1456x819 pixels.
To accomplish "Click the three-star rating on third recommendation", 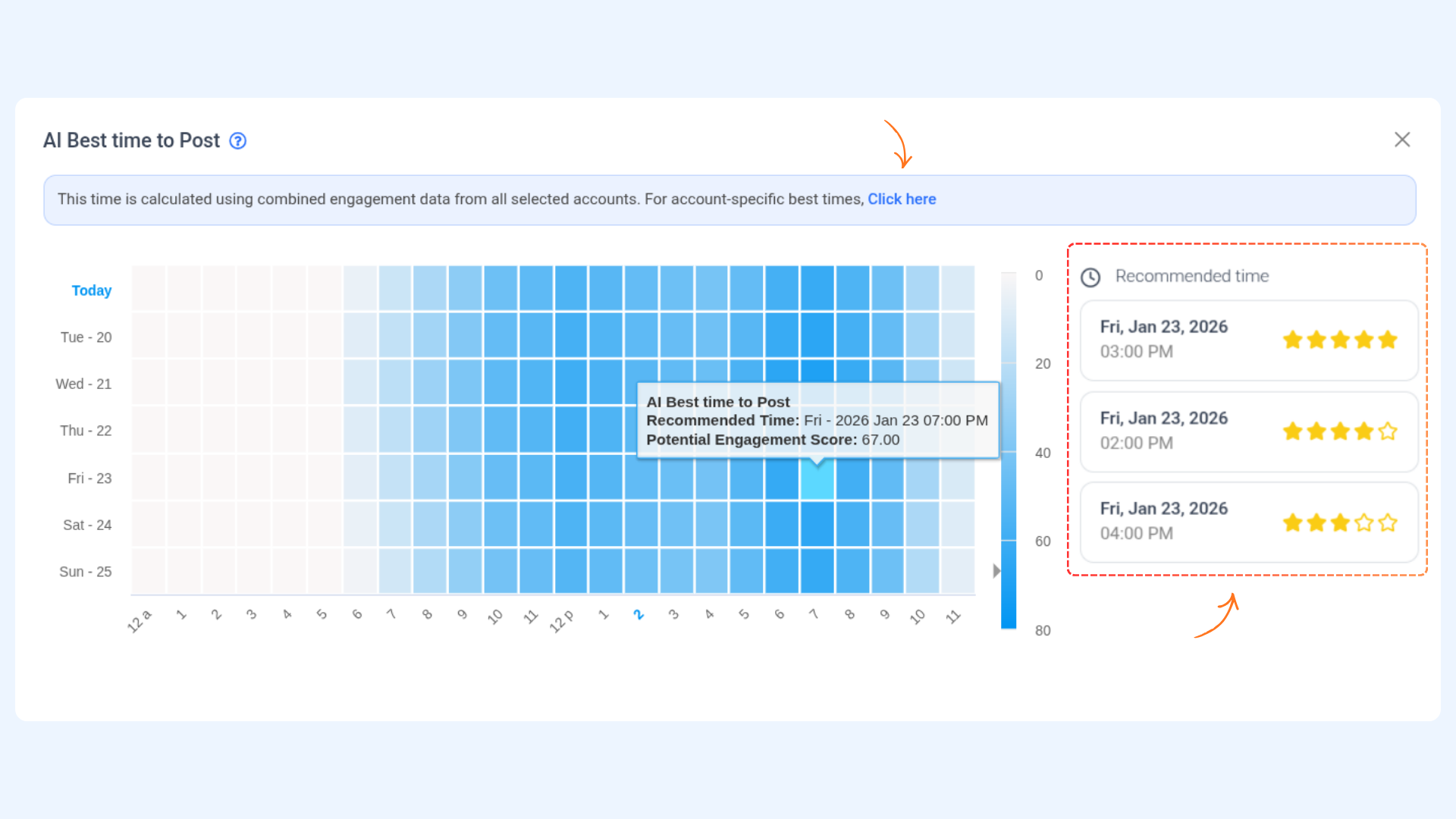I will [1340, 522].
